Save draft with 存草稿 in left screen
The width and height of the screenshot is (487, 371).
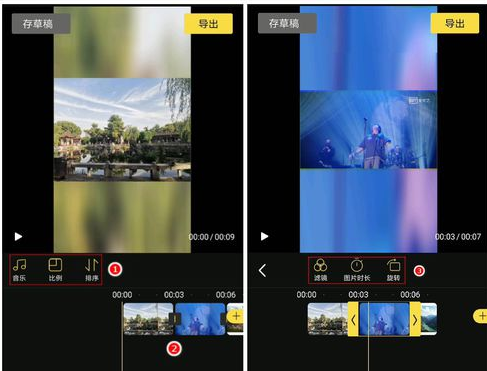[41, 24]
